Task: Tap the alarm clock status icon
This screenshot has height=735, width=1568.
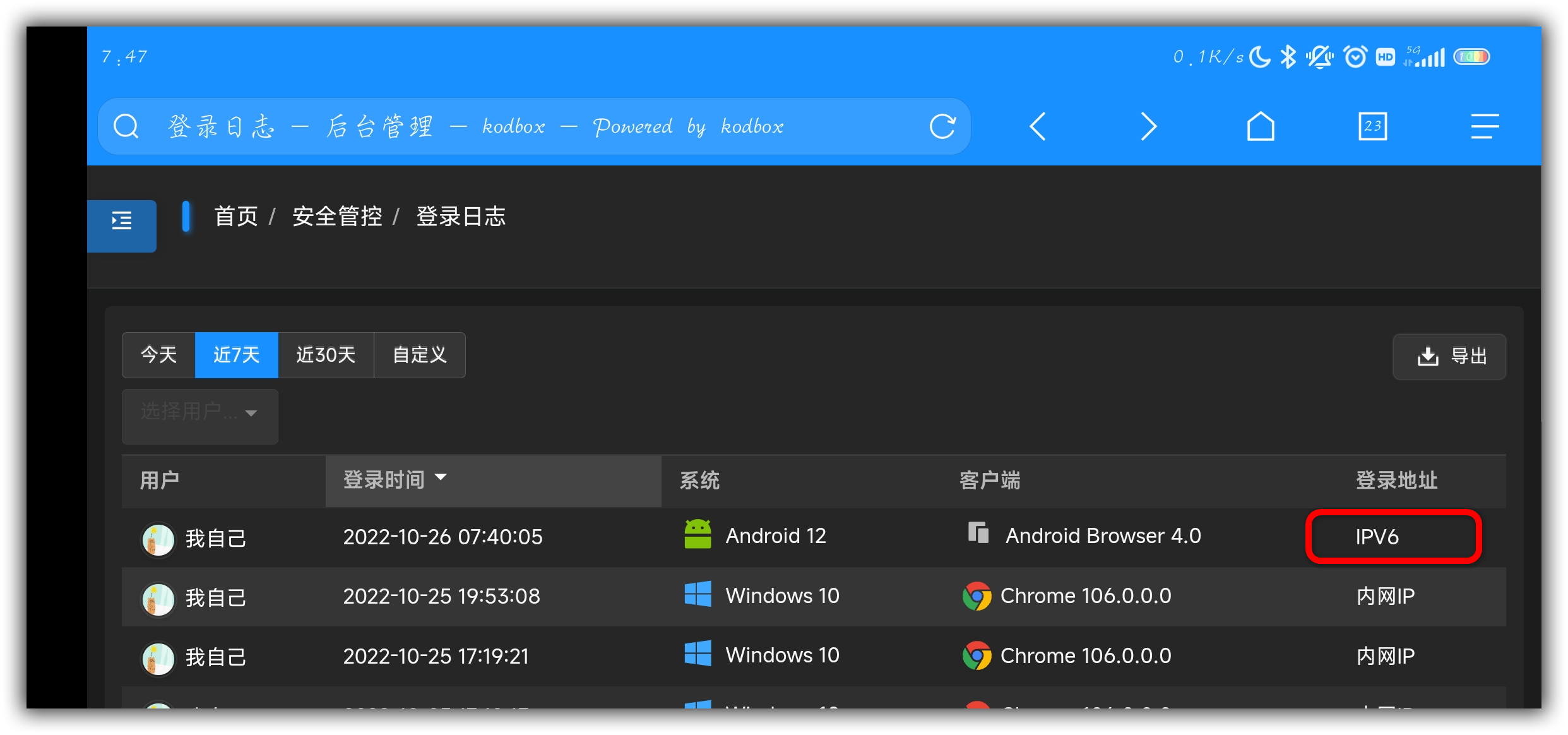Action: (x=1355, y=57)
